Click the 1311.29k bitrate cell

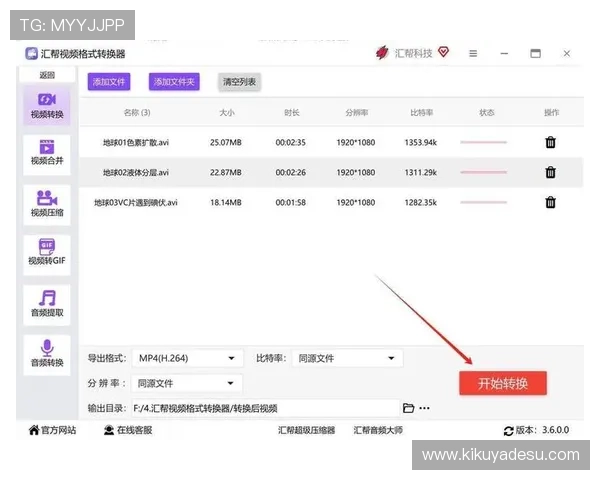(421, 173)
